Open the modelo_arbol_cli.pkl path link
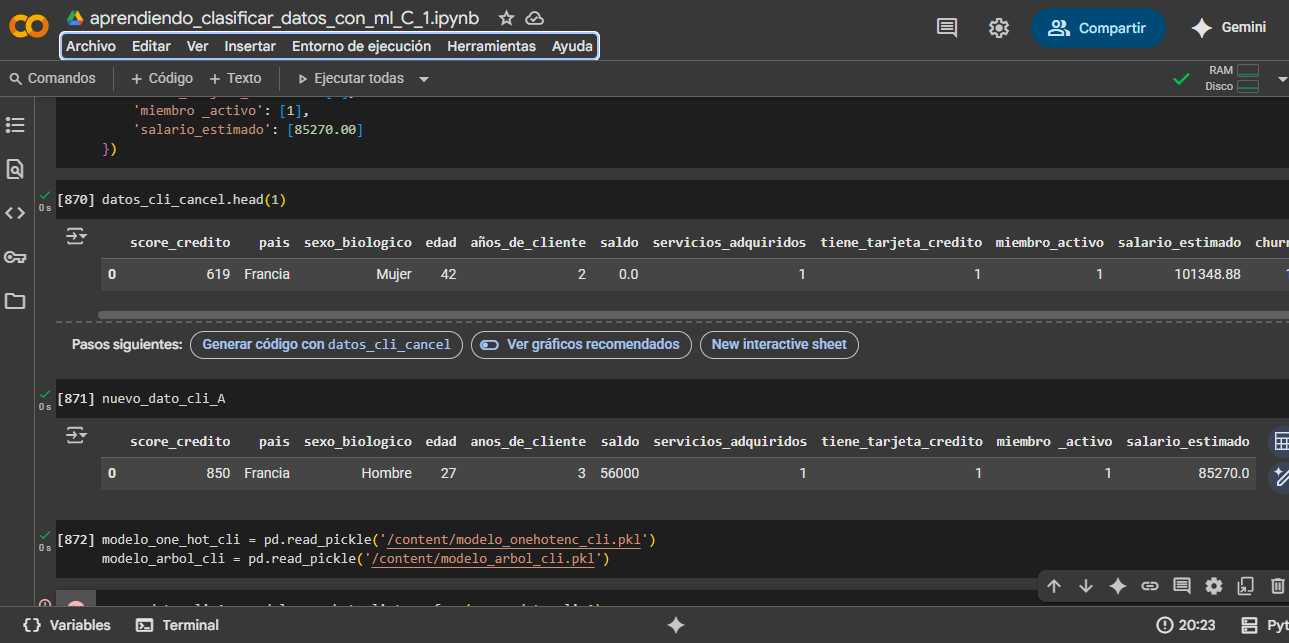The image size is (1289, 643). click(x=485, y=559)
